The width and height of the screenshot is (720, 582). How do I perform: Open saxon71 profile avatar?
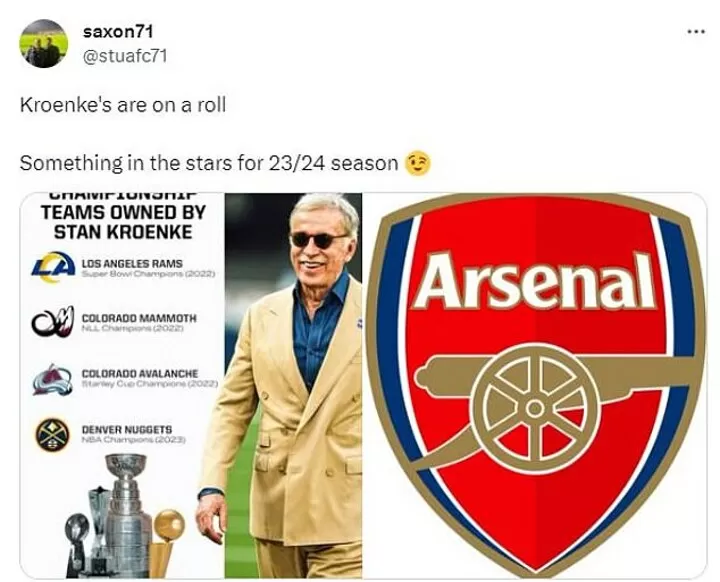(44, 44)
